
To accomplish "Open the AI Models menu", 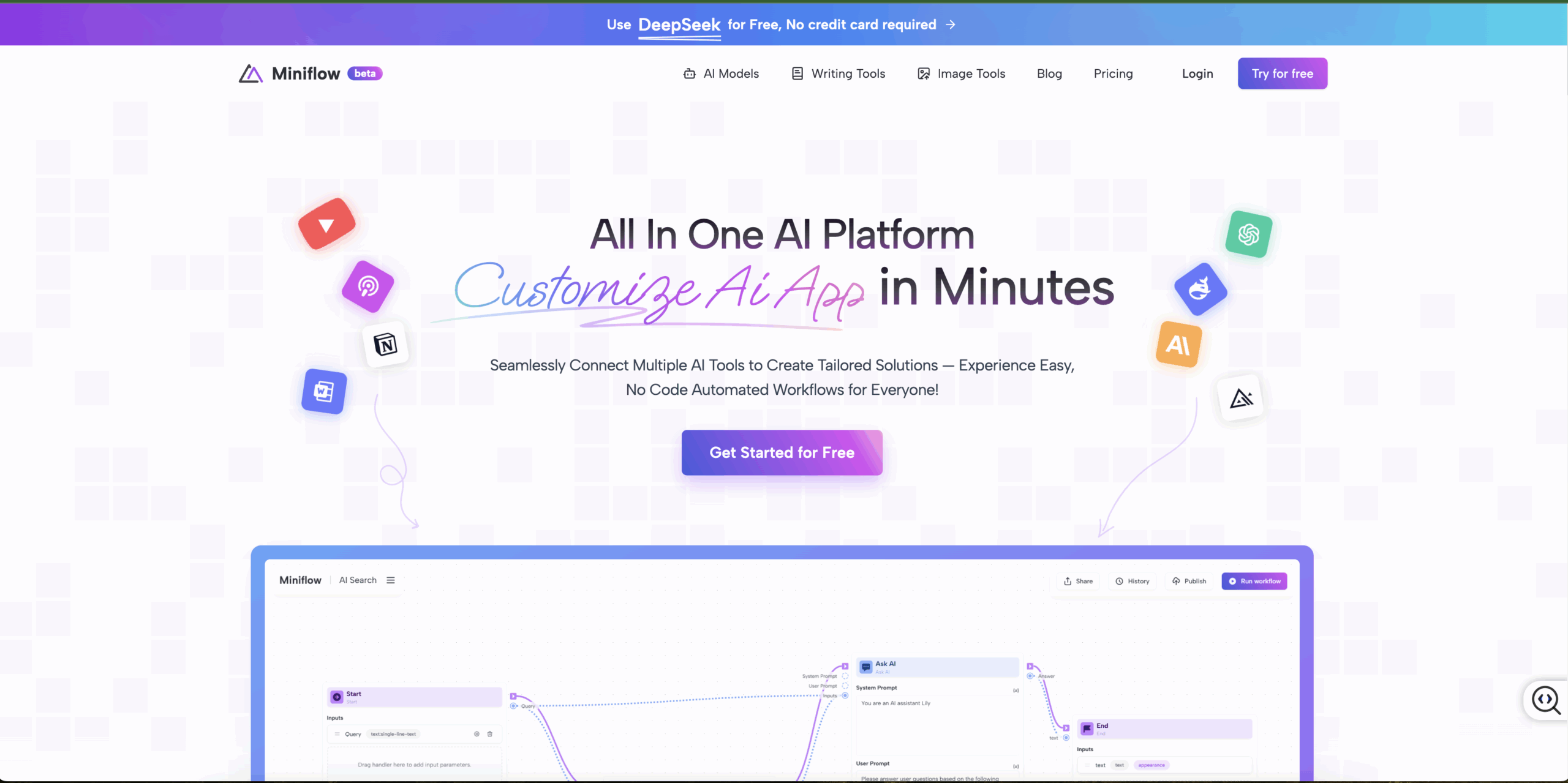I will (721, 74).
